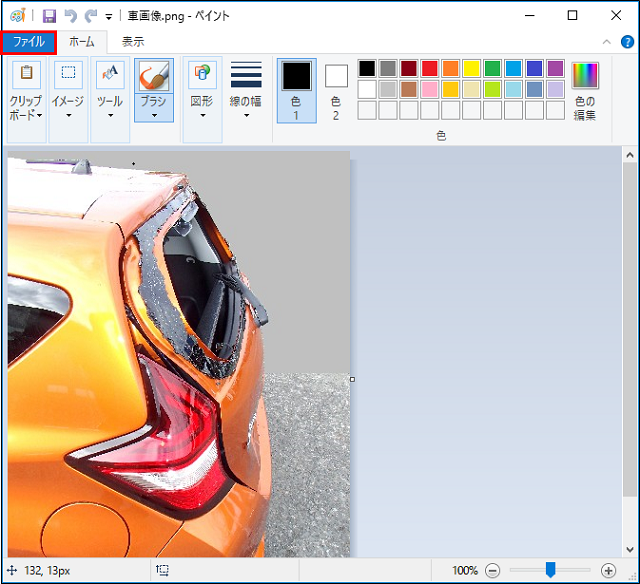Maximize the Paint window

coord(572,16)
